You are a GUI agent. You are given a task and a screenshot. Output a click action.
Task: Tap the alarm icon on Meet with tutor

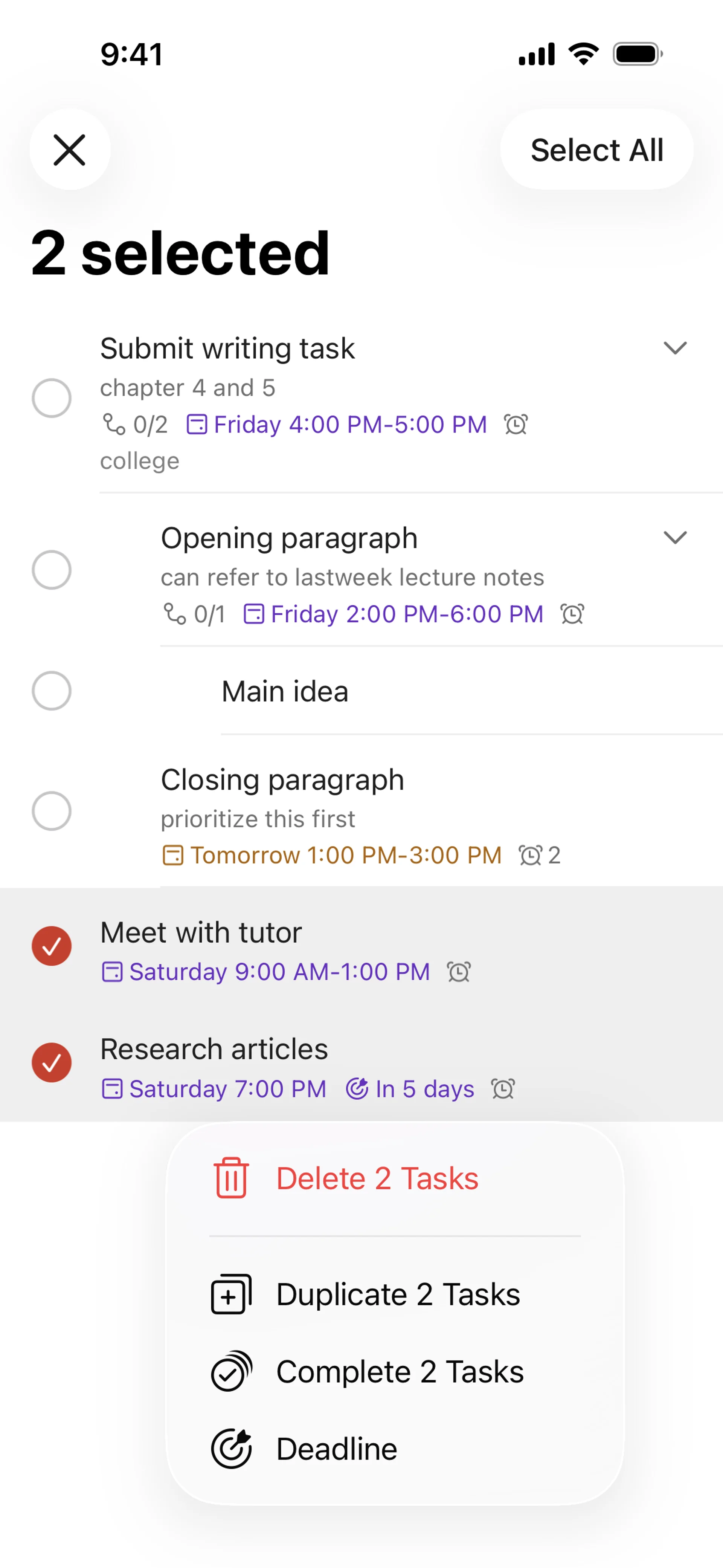459,972
